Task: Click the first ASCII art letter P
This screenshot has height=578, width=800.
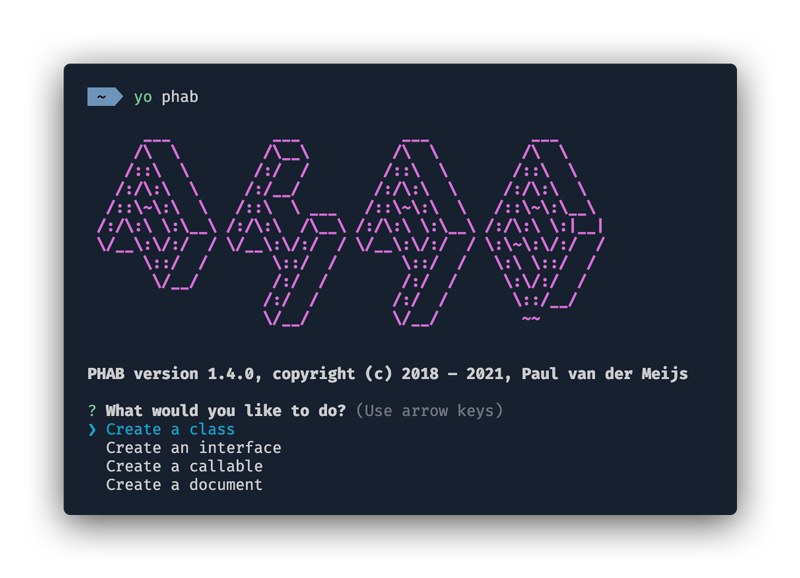Action: (x=157, y=214)
